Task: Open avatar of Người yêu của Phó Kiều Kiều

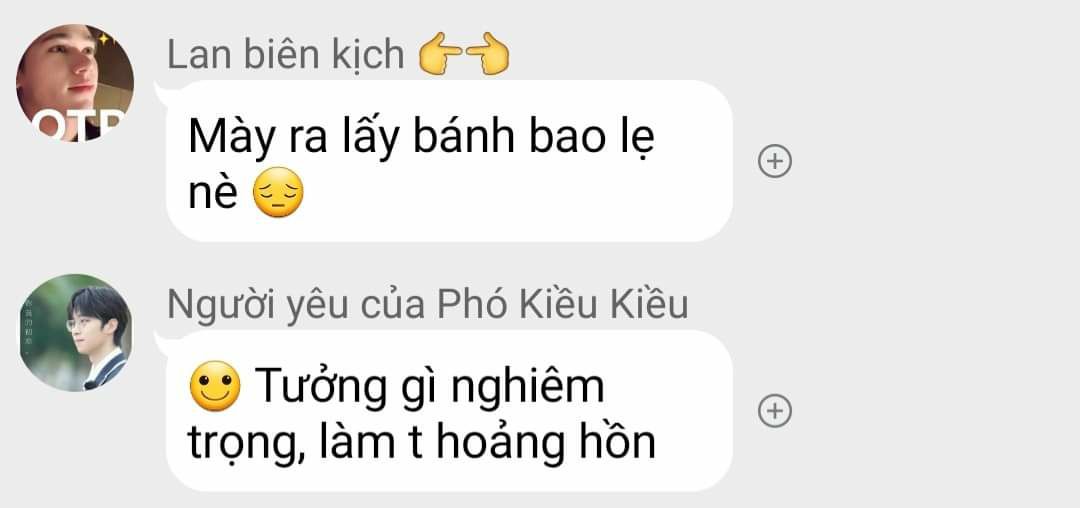Action: click(75, 333)
